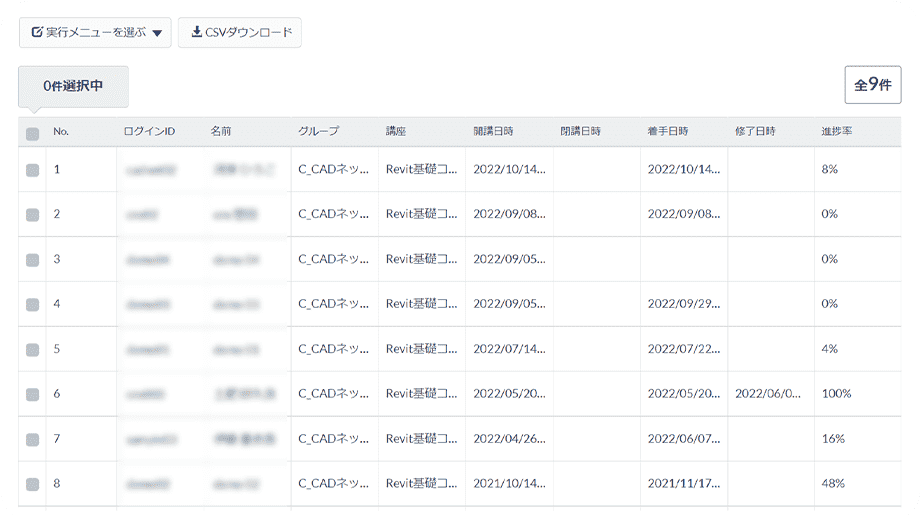Image resolution: width=921 pixels, height=521 pixels.
Task: Open the 実行メニューを選ぶ dropdown
Action: click(x=95, y=32)
